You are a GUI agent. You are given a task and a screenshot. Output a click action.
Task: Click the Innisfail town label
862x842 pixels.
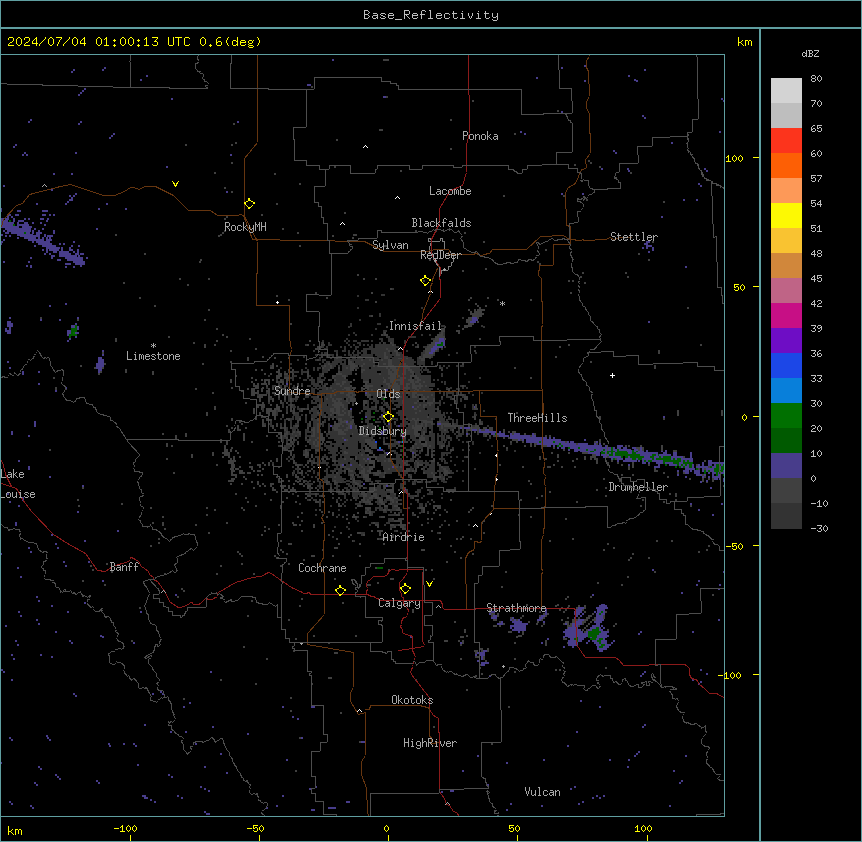click(415, 326)
